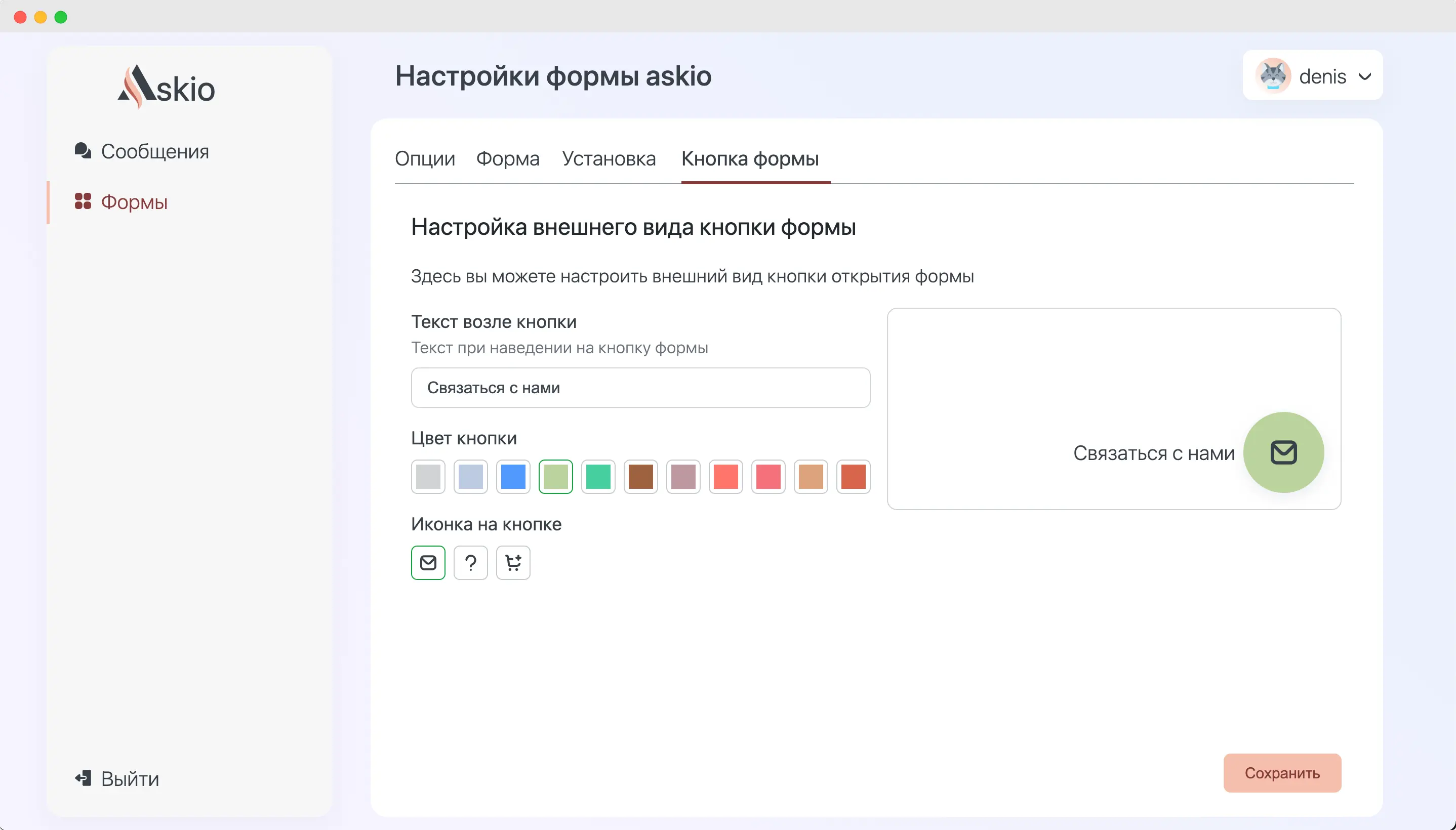The image size is (1456, 830).
Task: Pick the coral red color swatch
Action: (725, 477)
